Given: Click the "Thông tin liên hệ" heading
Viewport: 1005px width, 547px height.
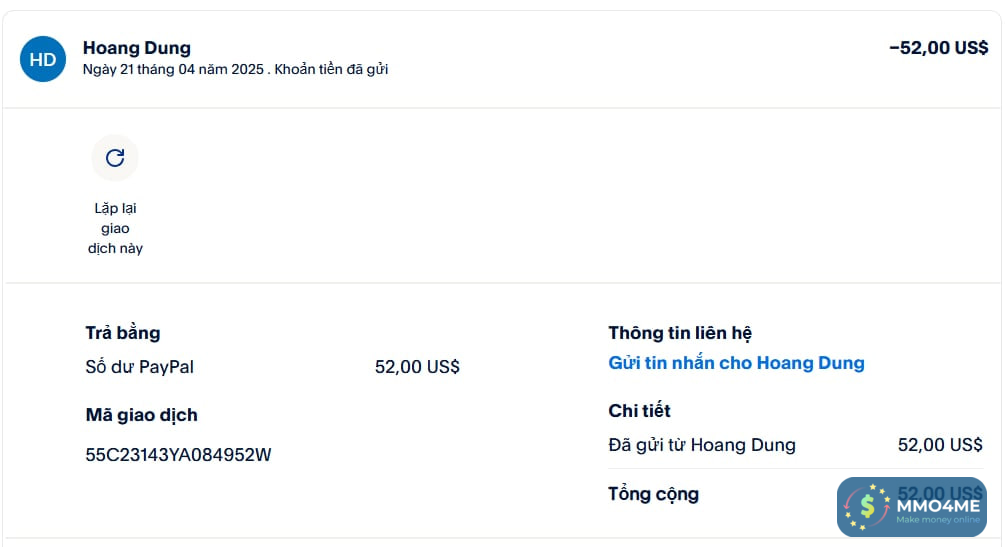Looking at the screenshot, I should (x=679, y=333).
